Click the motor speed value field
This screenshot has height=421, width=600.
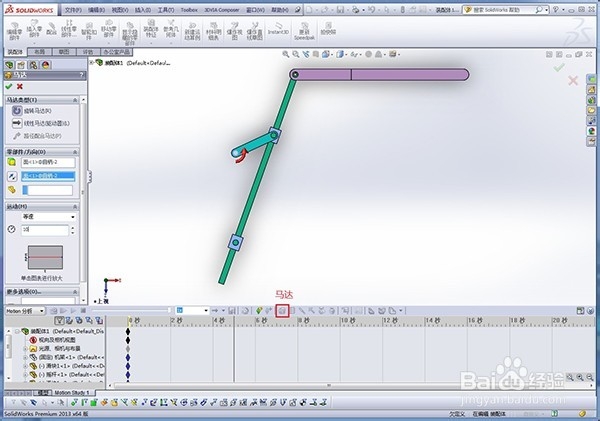tap(45, 230)
